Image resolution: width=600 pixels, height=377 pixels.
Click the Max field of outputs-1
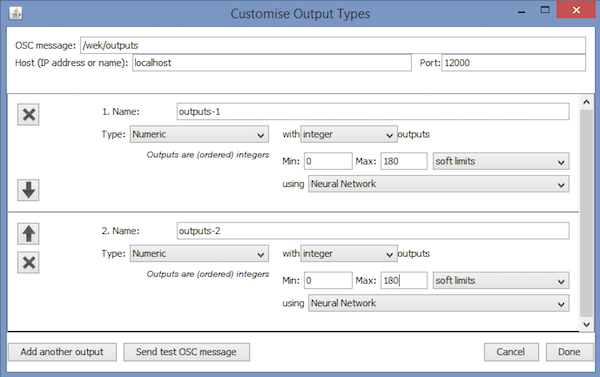pyautogui.click(x=404, y=161)
